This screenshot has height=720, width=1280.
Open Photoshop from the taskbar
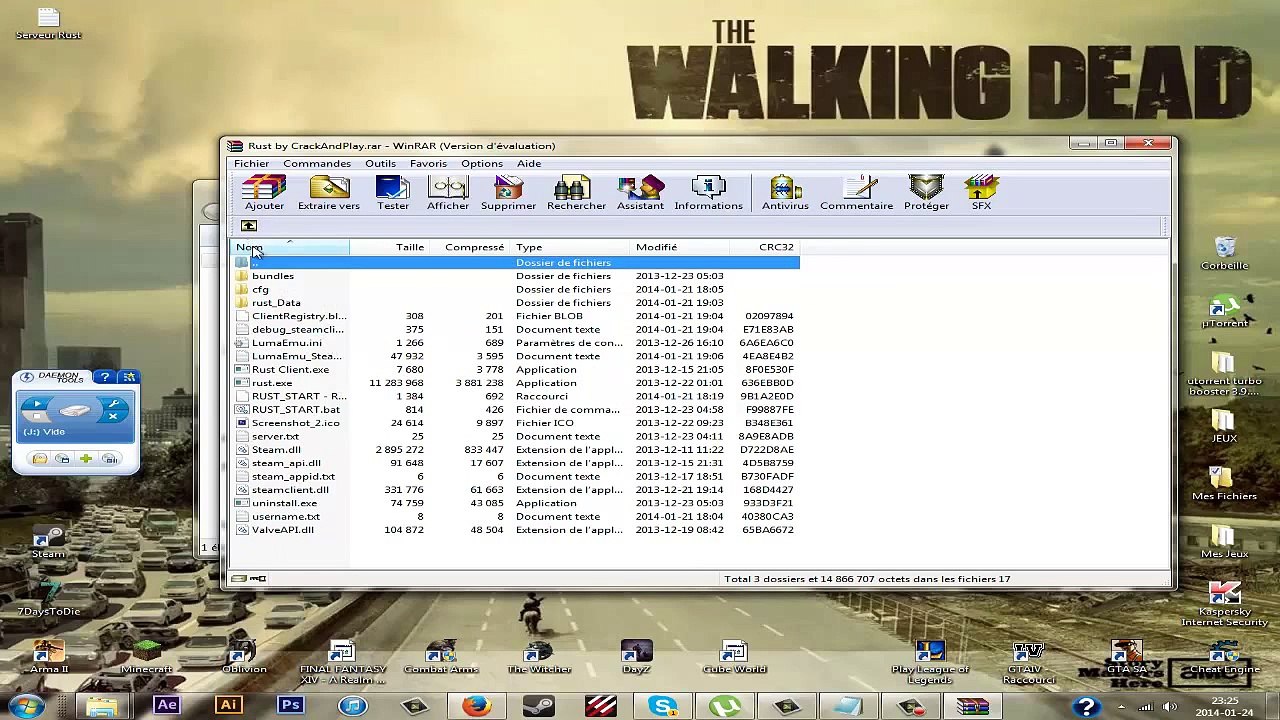(x=290, y=706)
